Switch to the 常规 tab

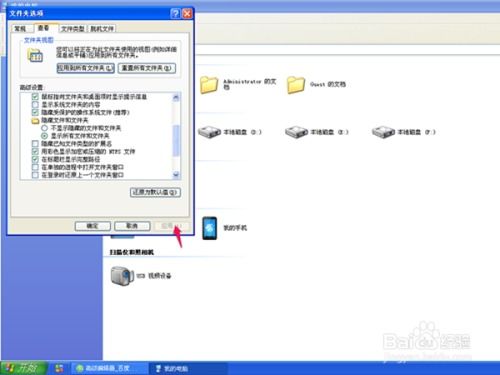pyautogui.click(x=20, y=29)
